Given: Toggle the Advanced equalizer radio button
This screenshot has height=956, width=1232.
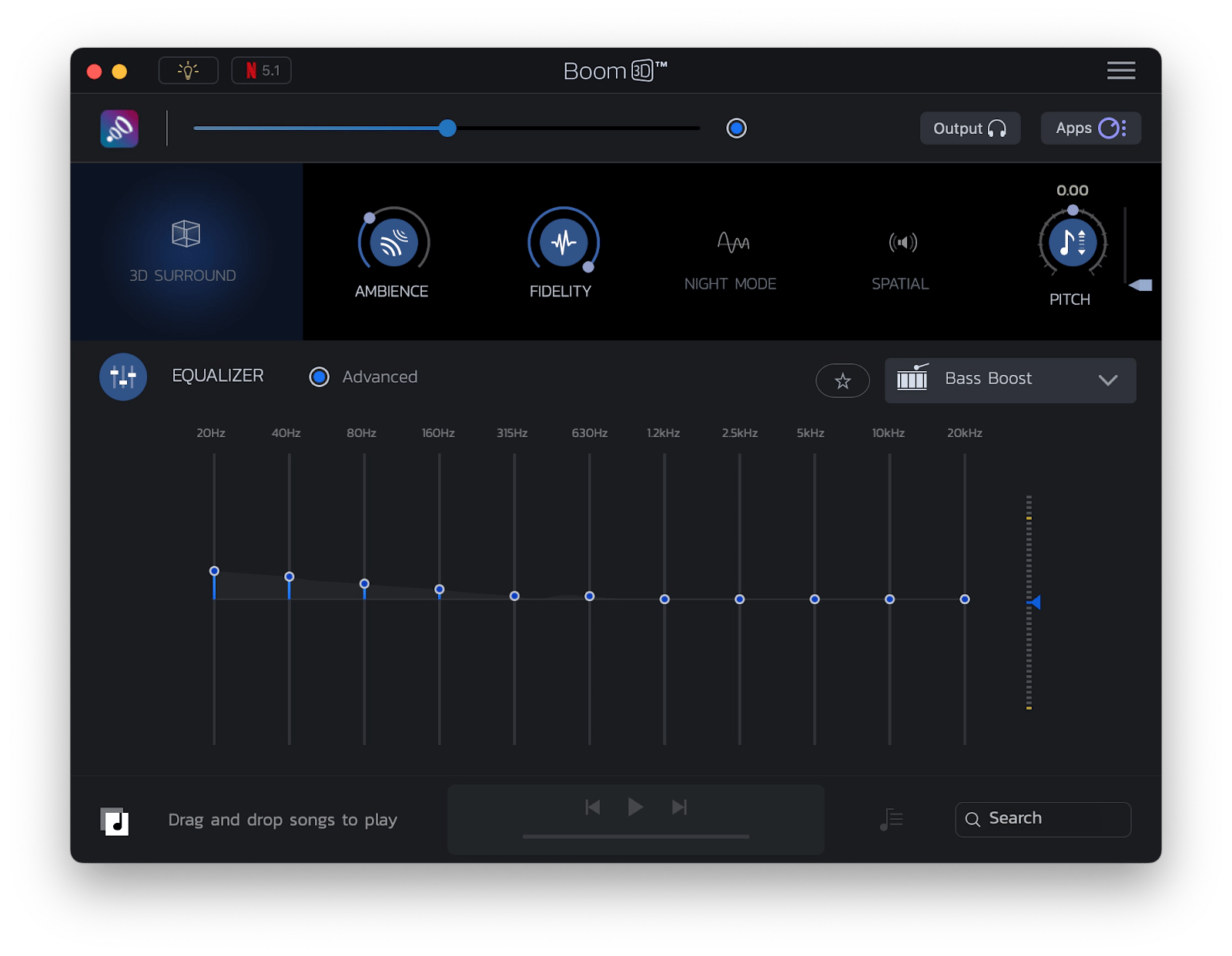Looking at the screenshot, I should [319, 377].
